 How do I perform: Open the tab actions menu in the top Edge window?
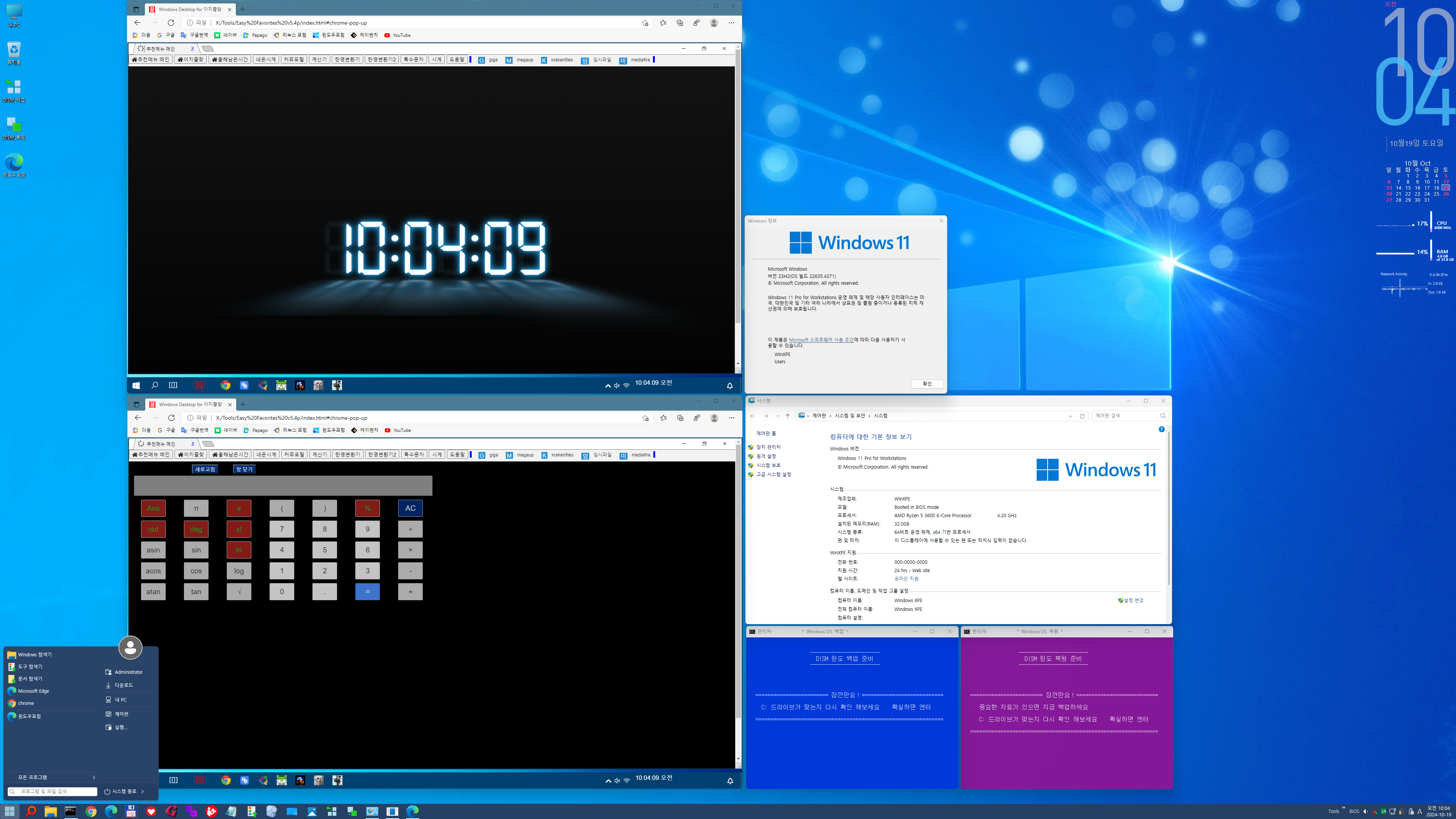coord(136,9)
